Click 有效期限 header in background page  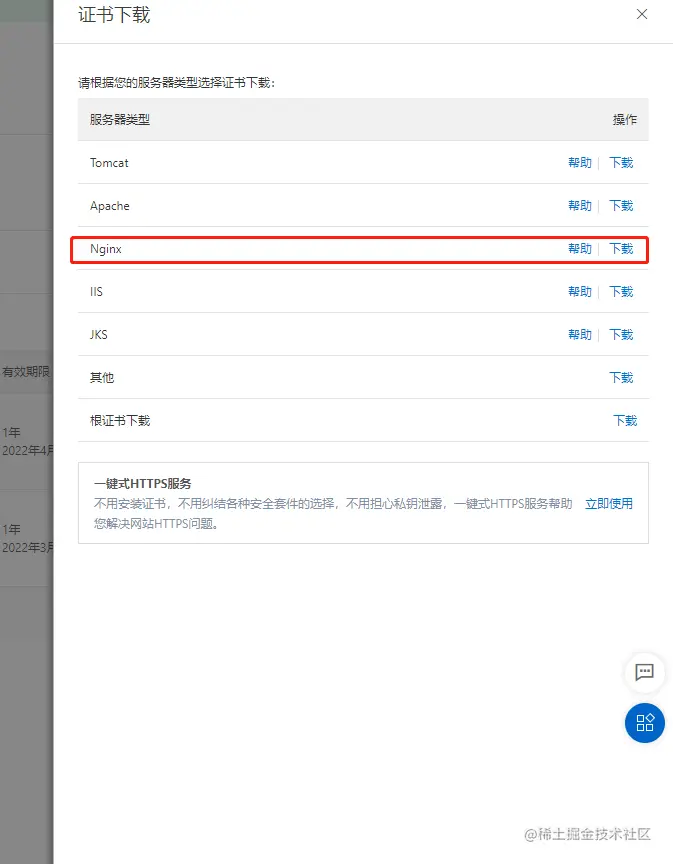26,371
